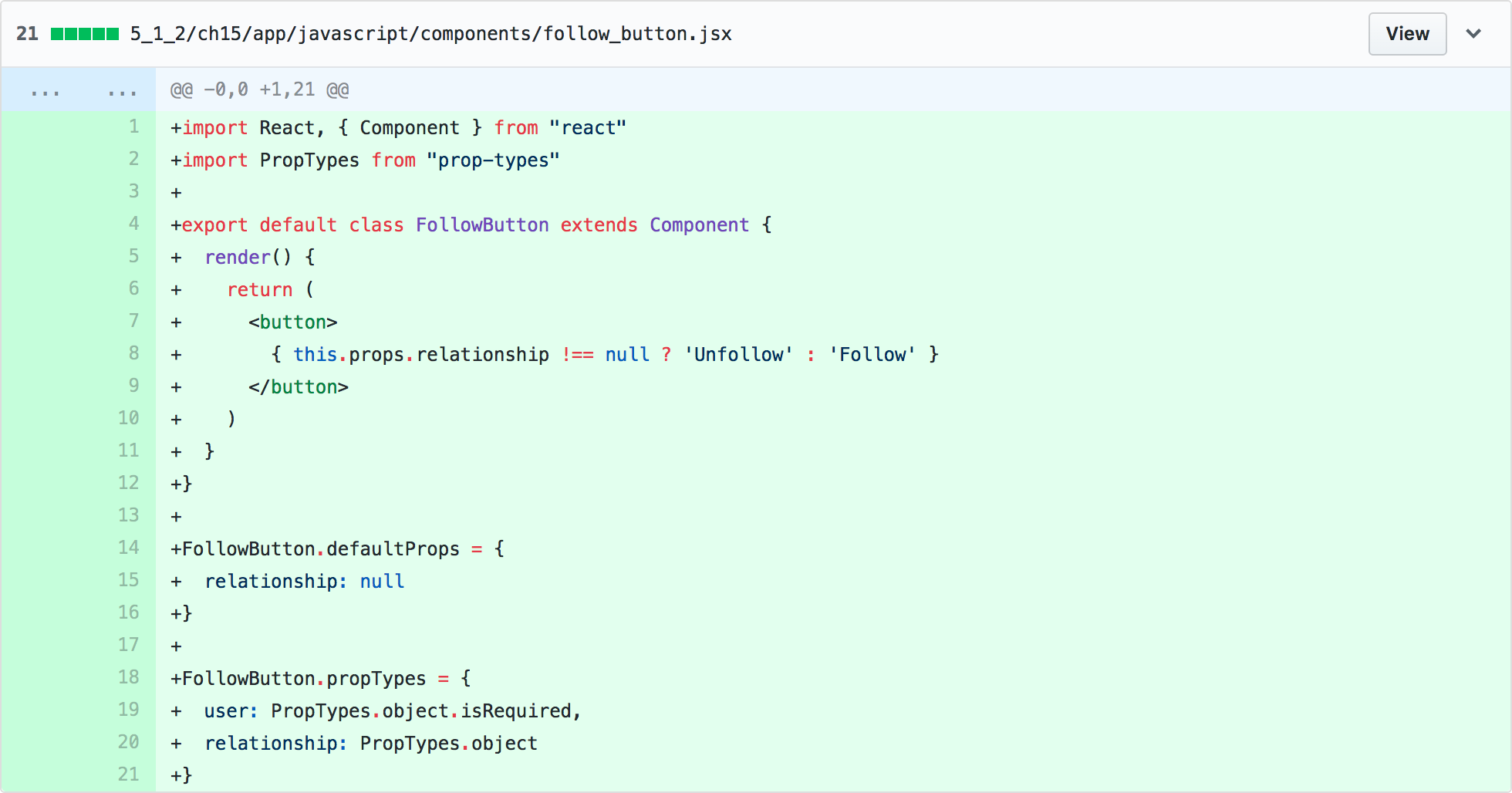Click the FollowButton class name on line 4

(482, 224)
